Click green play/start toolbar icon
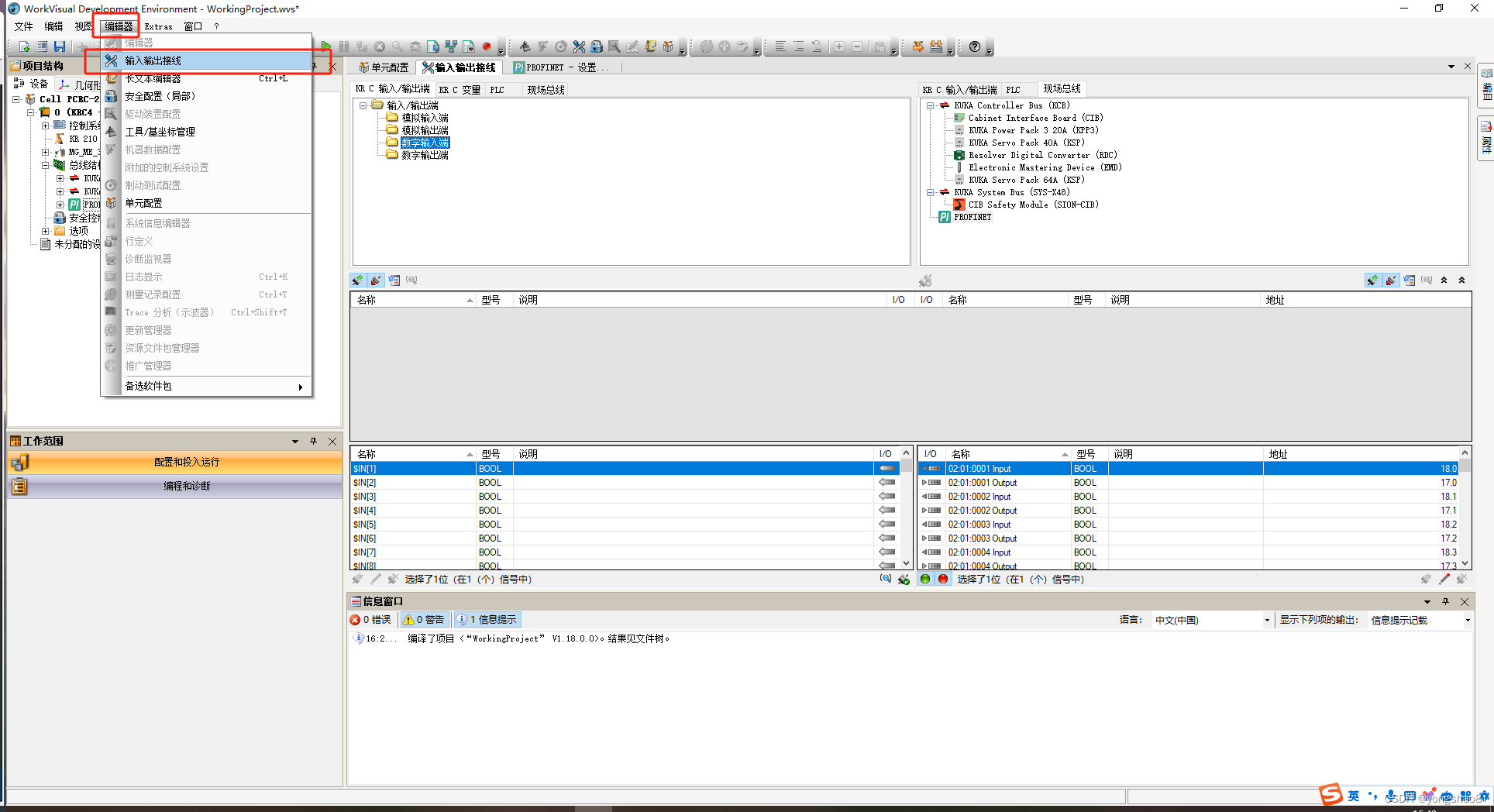This screenshot has width=1494, height=812. coord(326,46)
